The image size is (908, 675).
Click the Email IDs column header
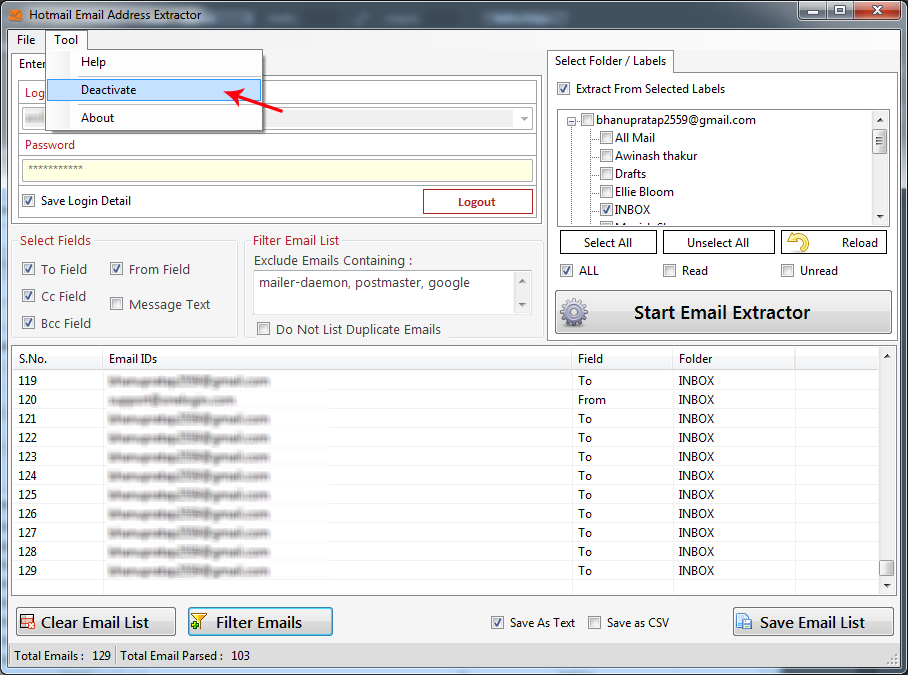pyautogui.click(x=338, y=359)
